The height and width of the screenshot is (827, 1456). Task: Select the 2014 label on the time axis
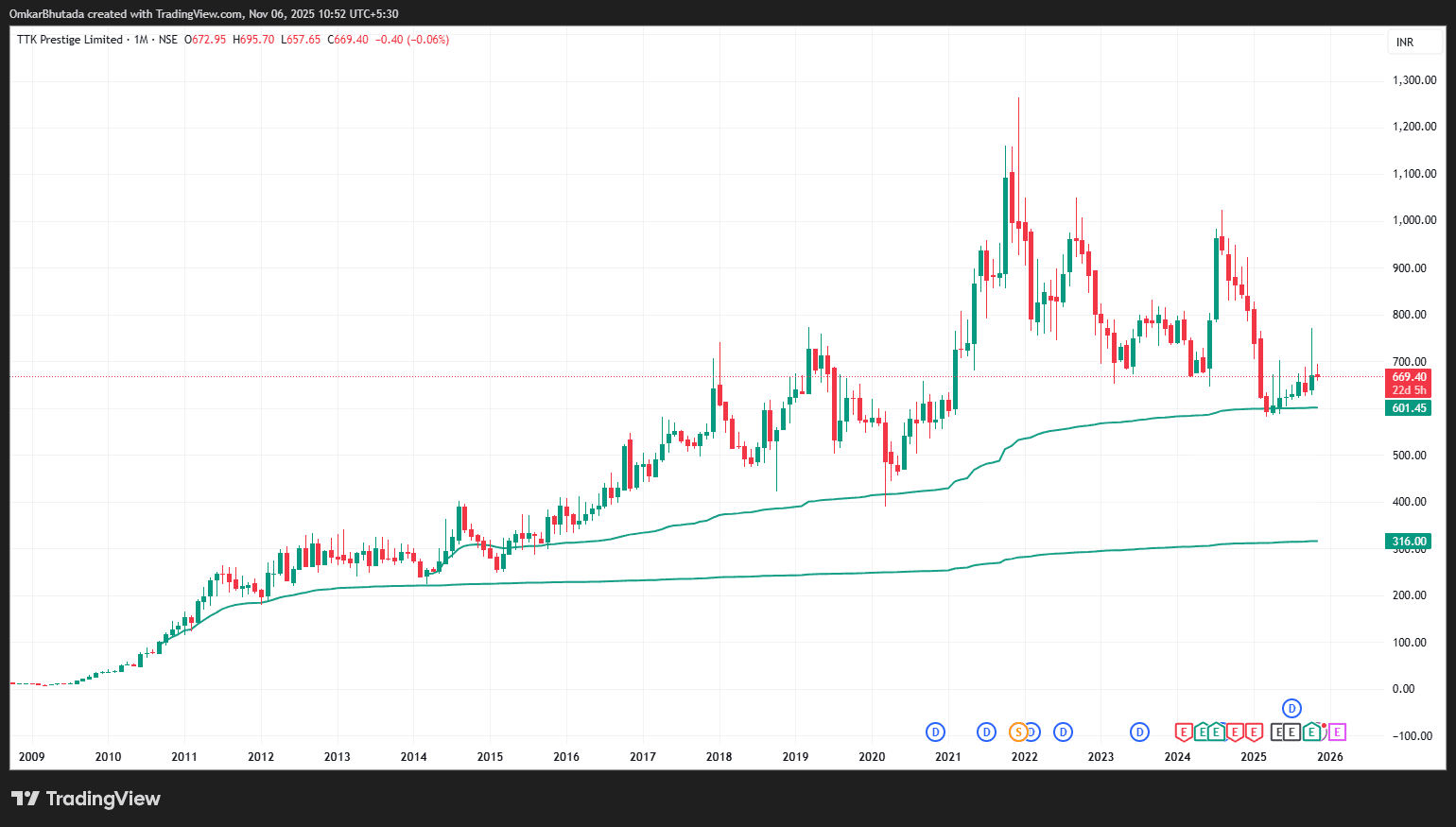(414, 756)
